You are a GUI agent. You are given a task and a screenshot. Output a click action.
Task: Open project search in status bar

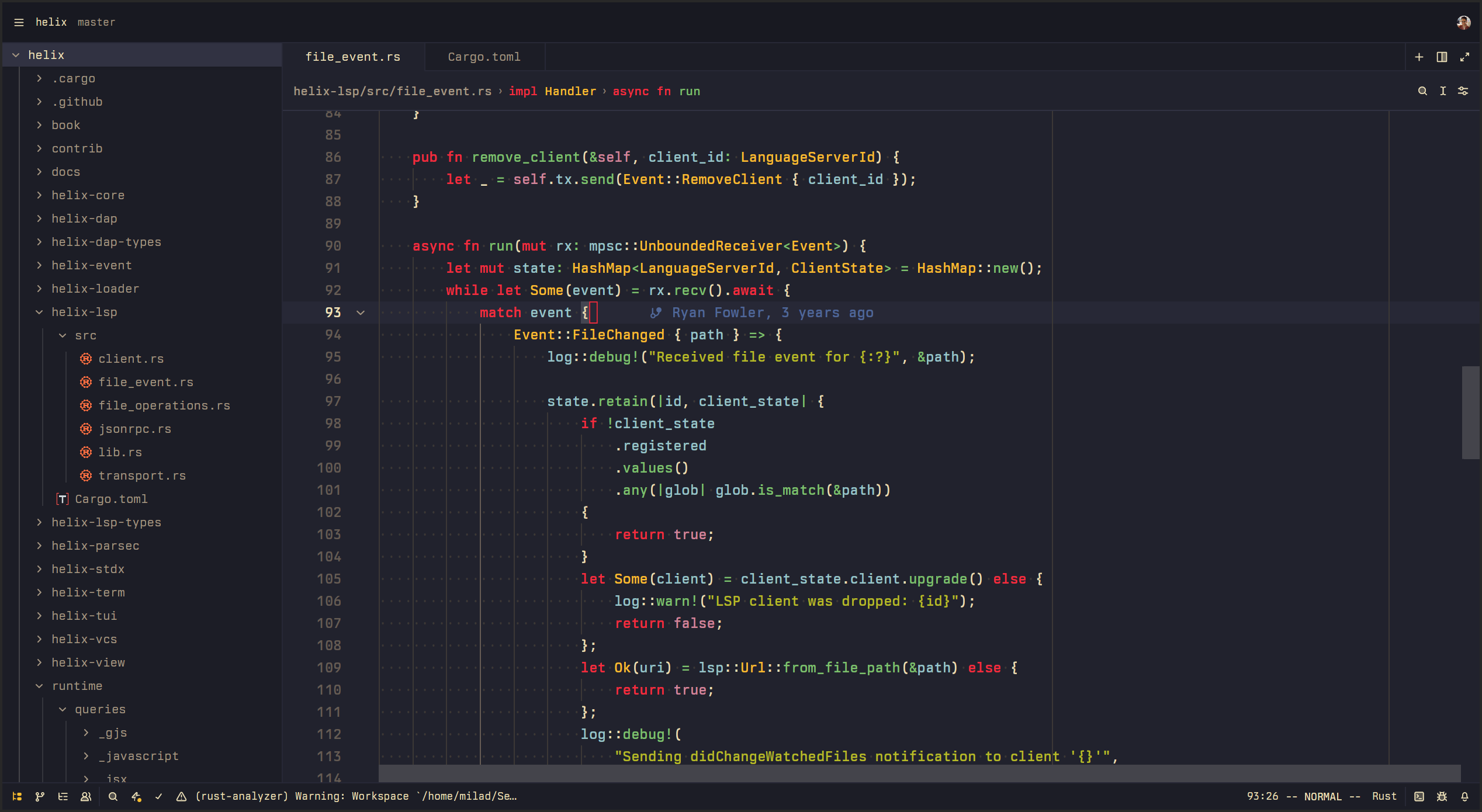pos(113,796)
